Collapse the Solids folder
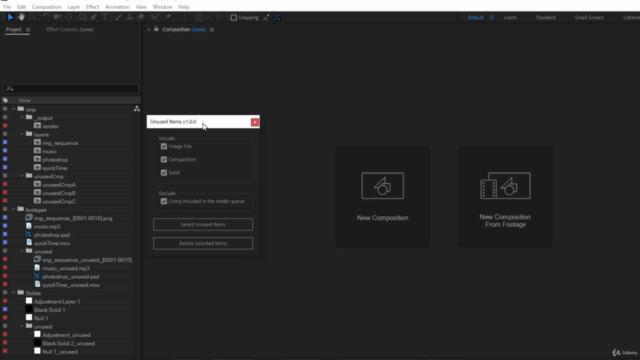The image size is (640, 360). coord(13,292)
